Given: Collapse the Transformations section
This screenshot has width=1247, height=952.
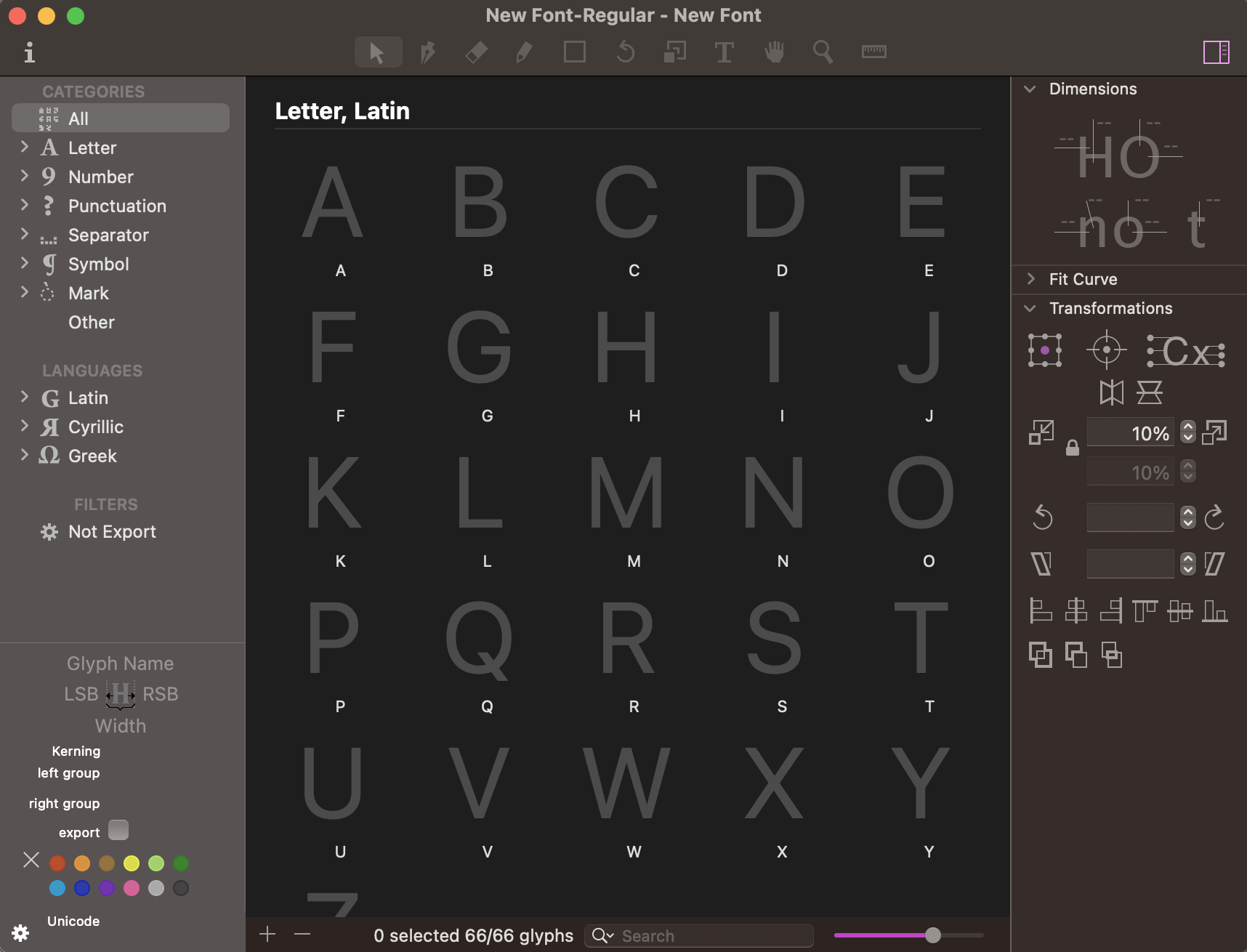Looking at the screenshot, I should click(x=1030, y=308).
